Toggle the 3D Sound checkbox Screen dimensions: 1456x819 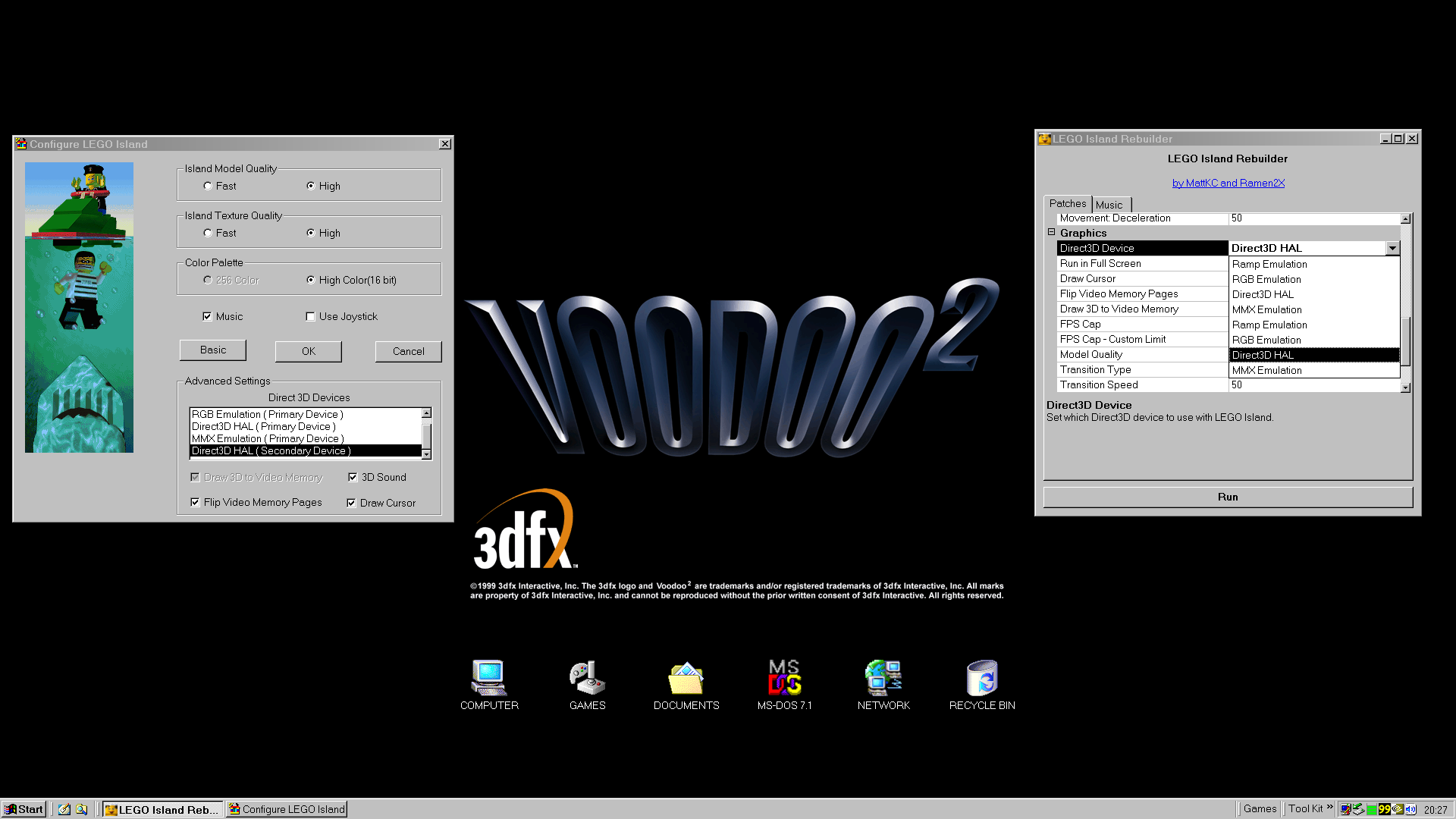377,477
